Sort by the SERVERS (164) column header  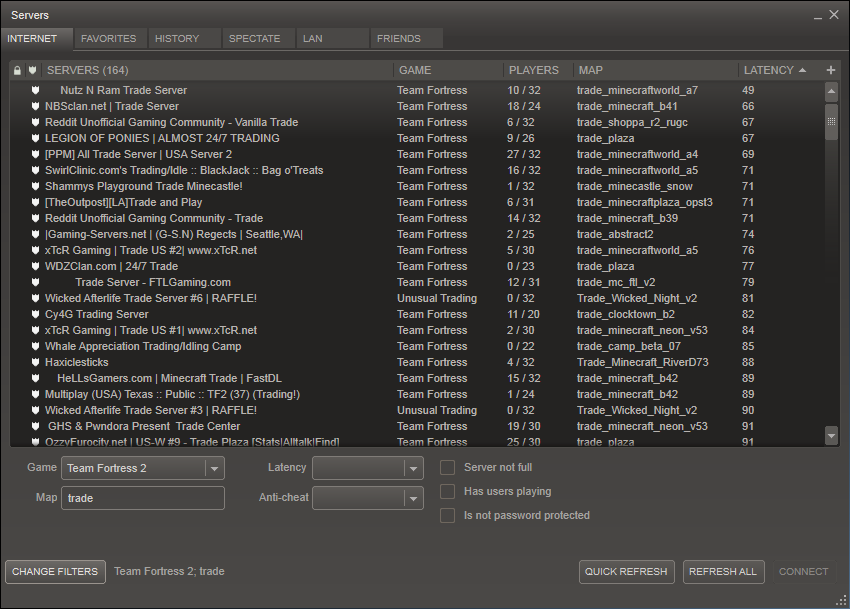point(217,70)
